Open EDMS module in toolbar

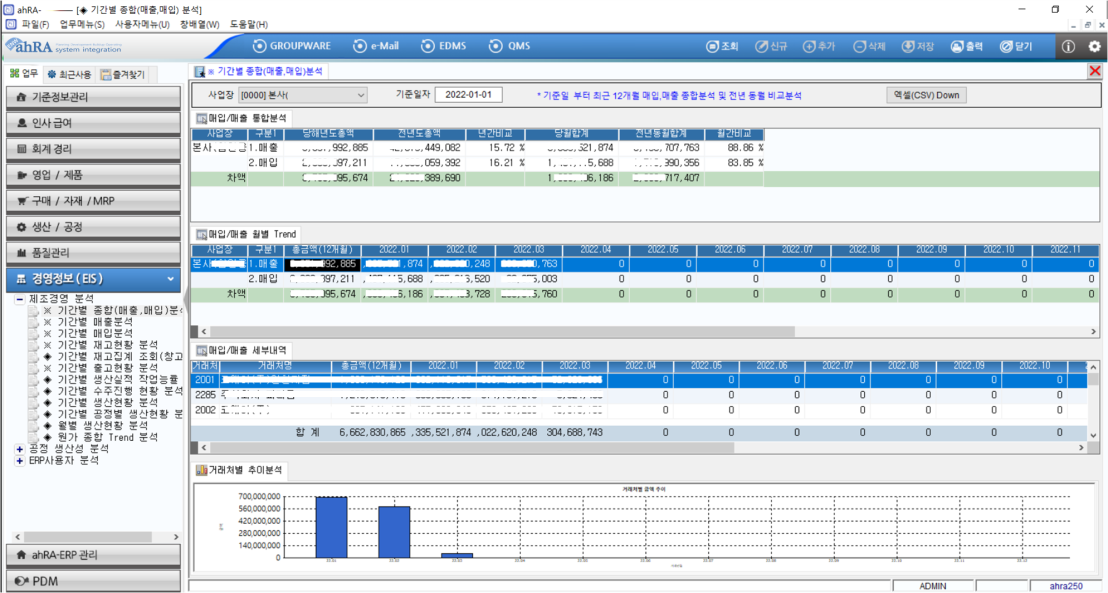444,46
